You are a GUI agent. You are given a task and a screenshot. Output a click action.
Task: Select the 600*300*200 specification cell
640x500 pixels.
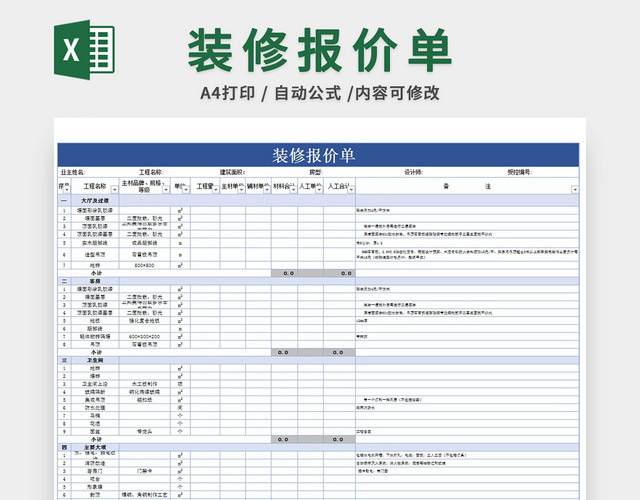pyautogui.click(x=144, y=337)
